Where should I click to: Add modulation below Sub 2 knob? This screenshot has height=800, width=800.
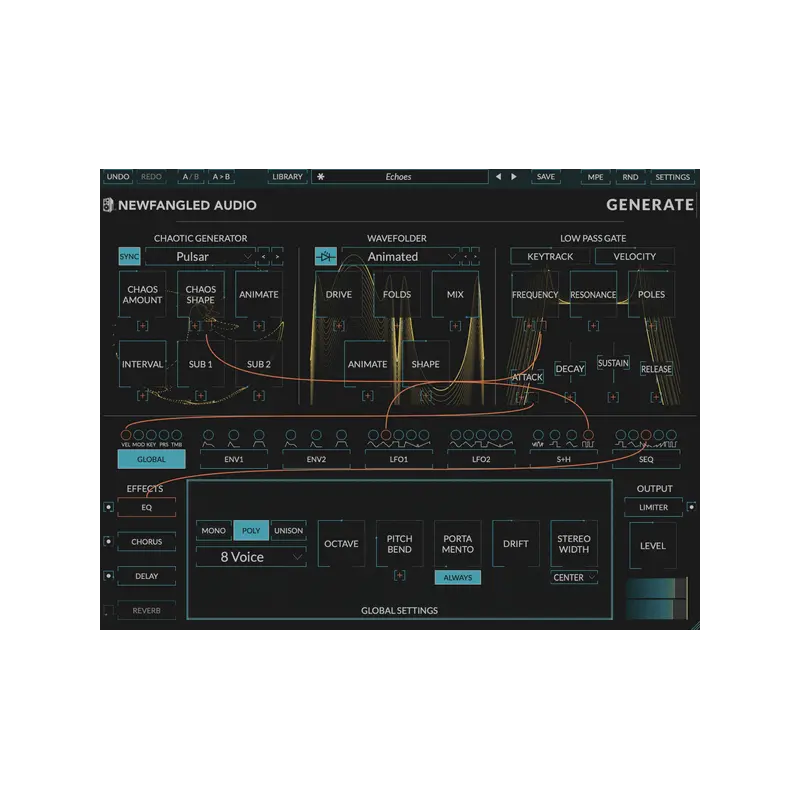pyautogui.click(x=259, y=395)
